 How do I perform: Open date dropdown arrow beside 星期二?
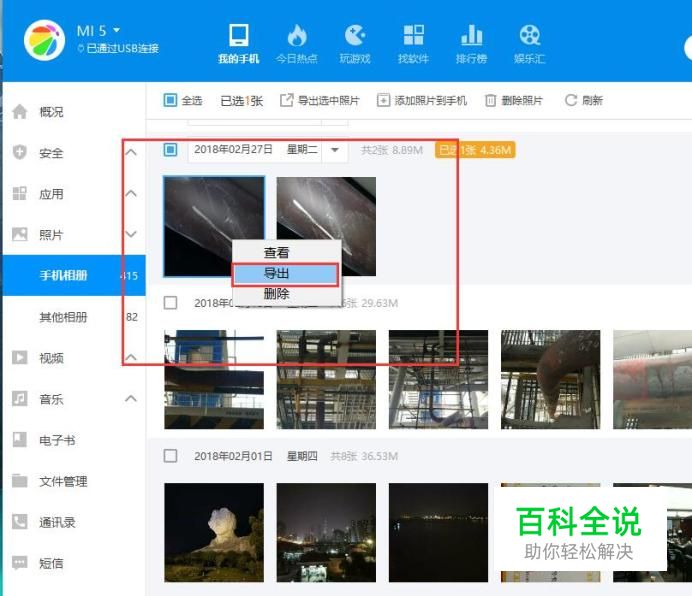pyautogui.click(x=335, y=150)
